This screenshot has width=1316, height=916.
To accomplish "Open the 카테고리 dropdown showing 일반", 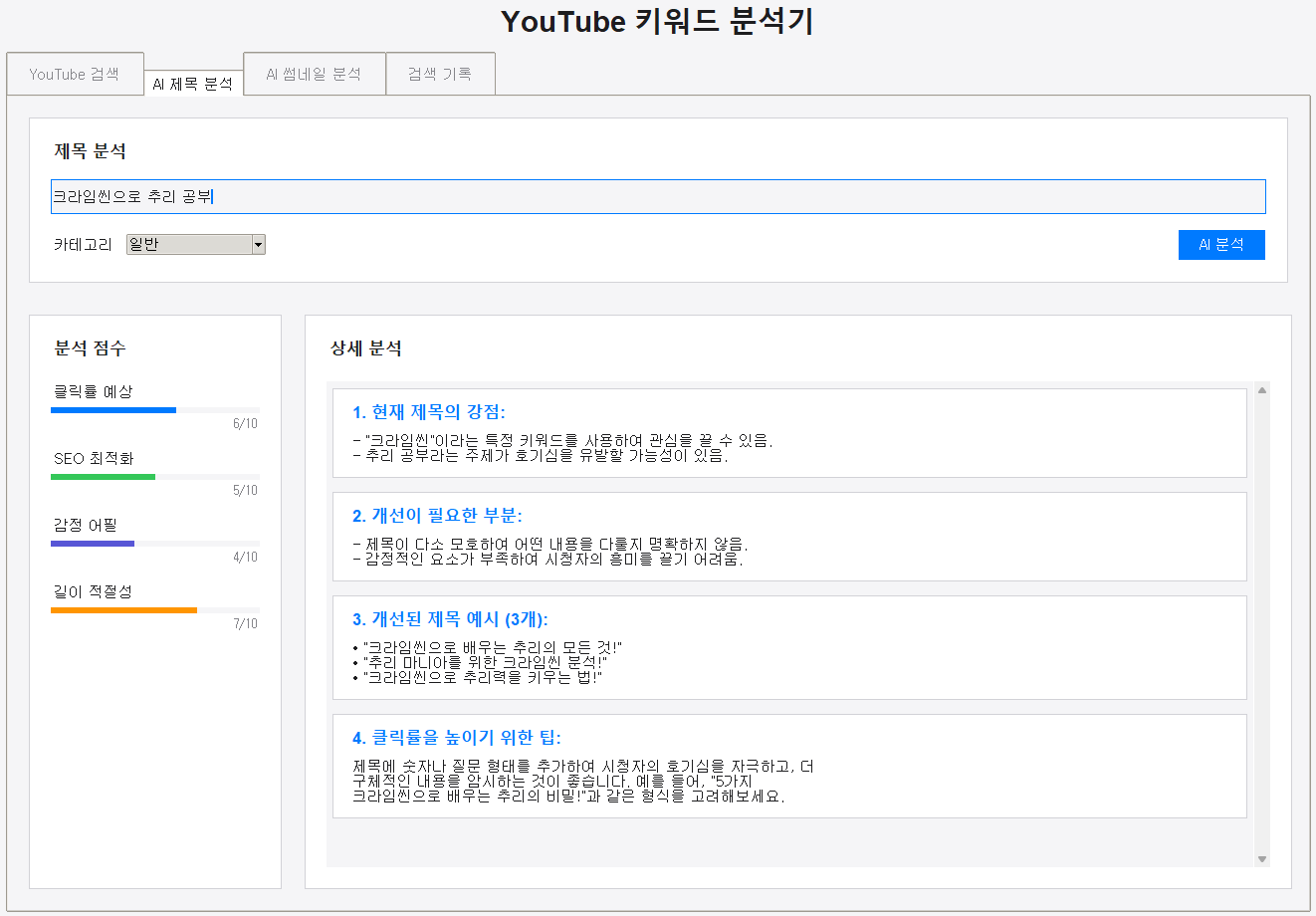I will coord(195,244).
